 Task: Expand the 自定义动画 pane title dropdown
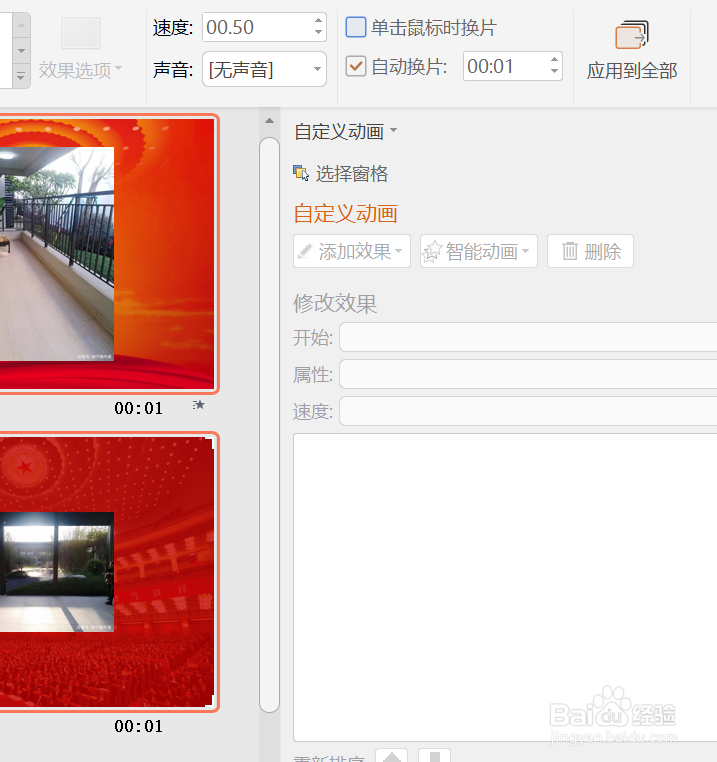point(393,130)
